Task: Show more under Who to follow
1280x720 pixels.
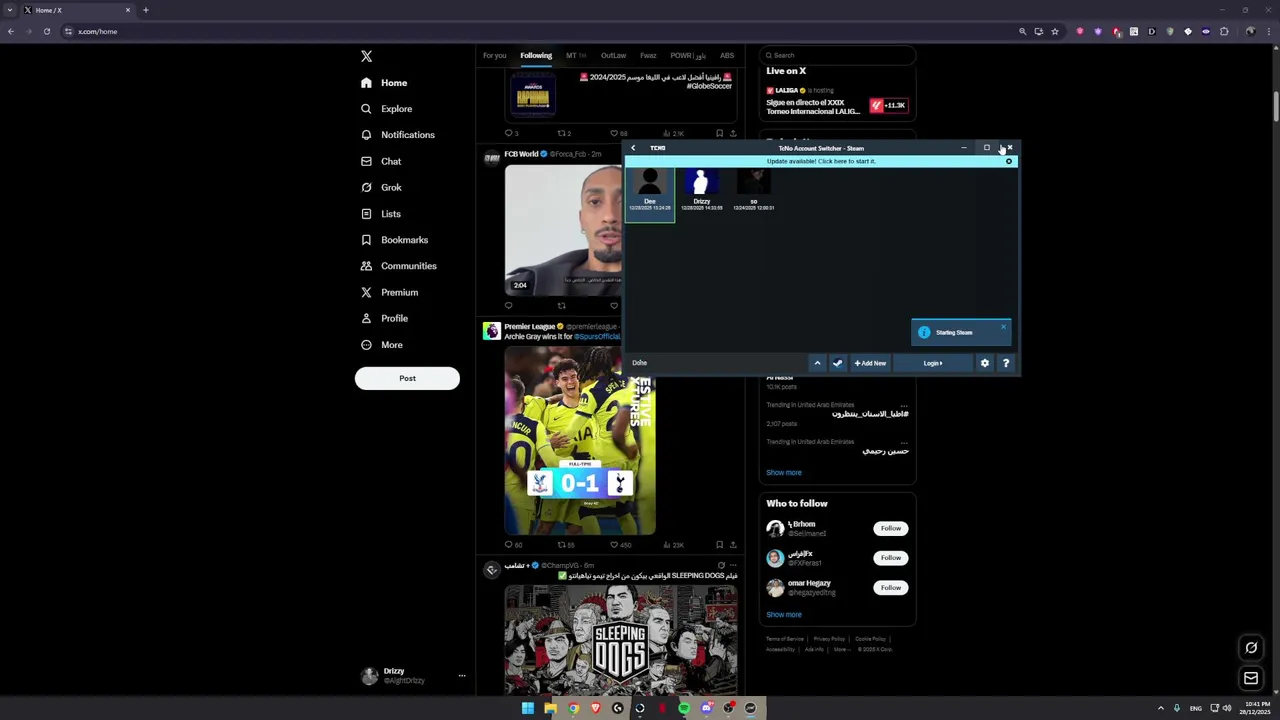Action: click(783, 615)
